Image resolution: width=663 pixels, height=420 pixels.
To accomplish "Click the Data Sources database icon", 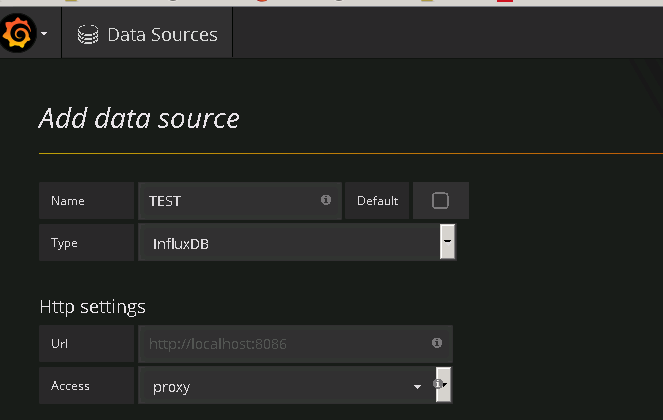I will (88, 35).
